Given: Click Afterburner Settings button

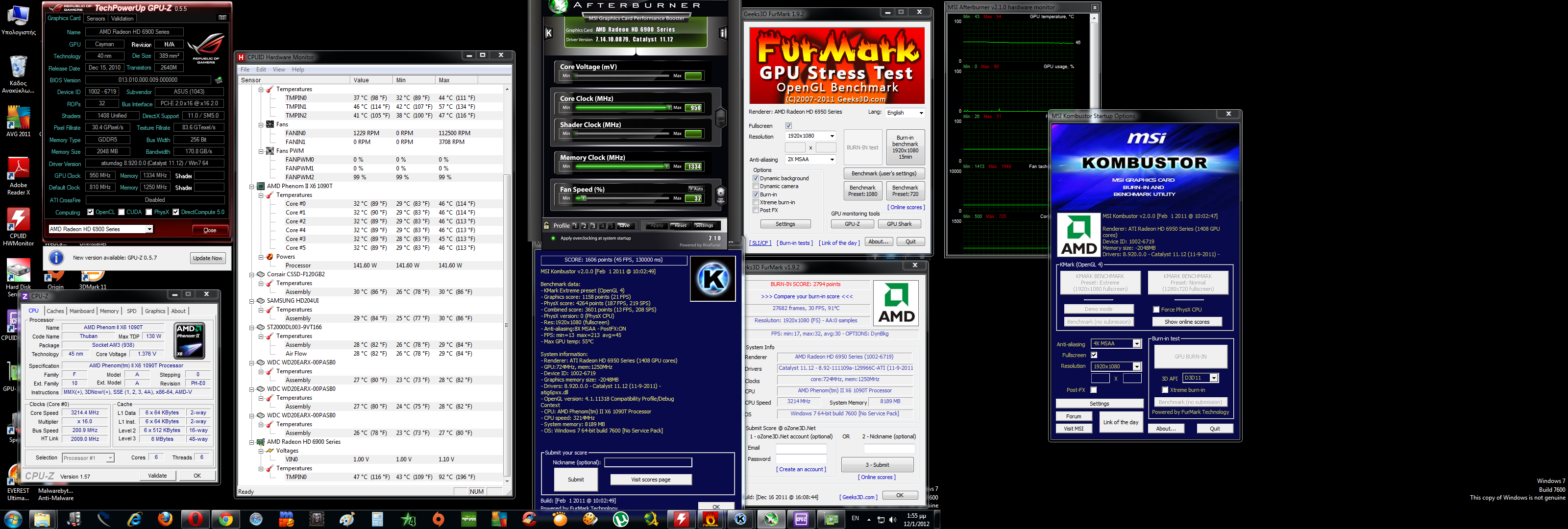Looking at the screenshot, I should (704, 225).
